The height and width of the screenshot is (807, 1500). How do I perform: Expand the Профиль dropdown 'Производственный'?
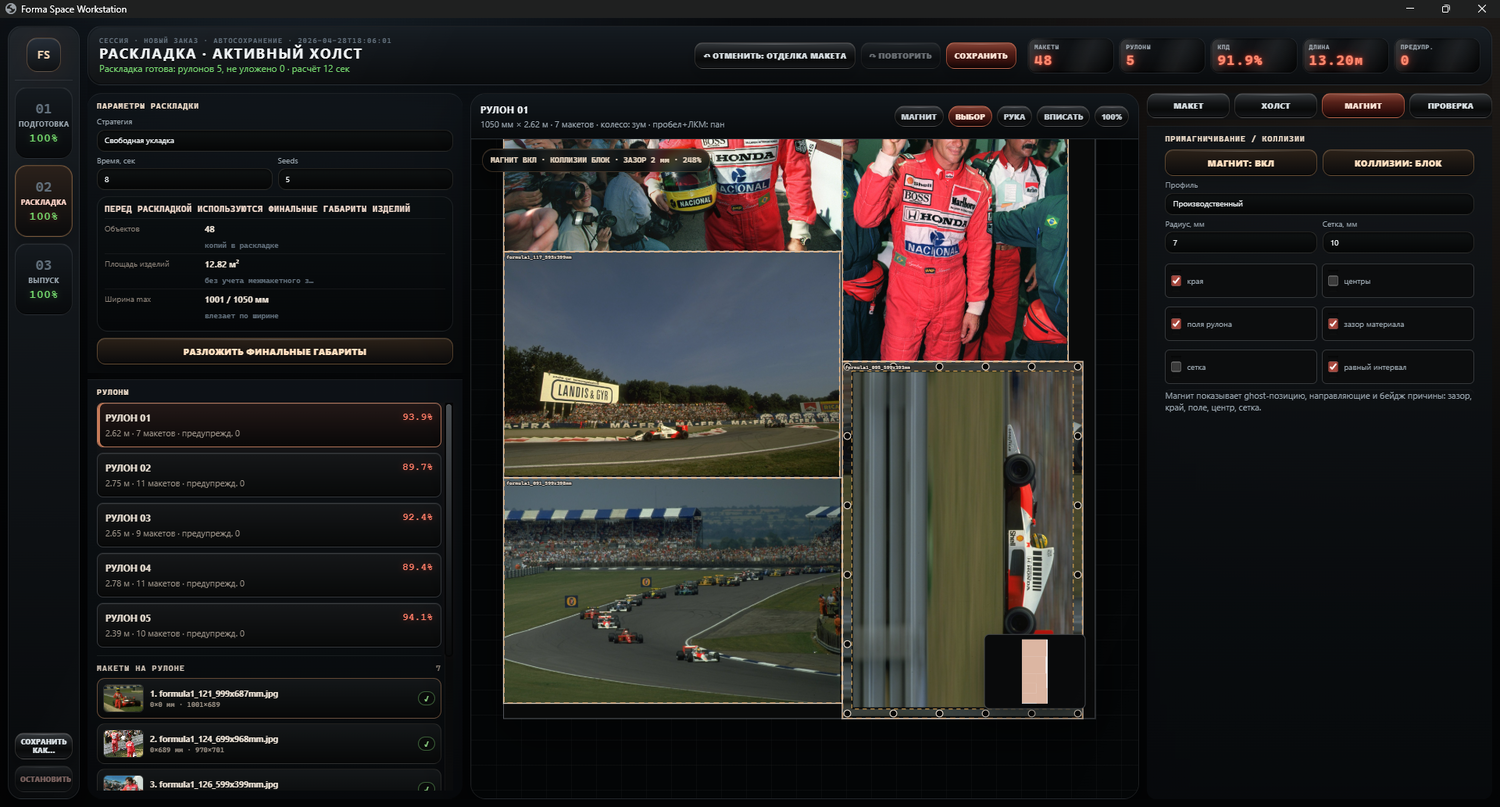click(1319, 204)
